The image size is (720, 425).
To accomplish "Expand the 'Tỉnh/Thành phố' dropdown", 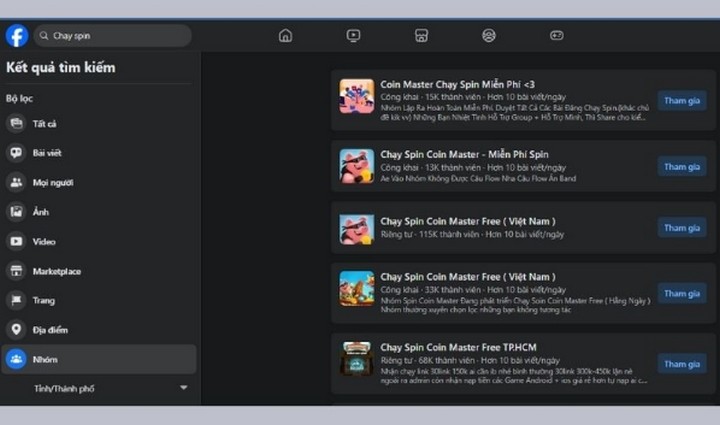I will click(183, 388).
